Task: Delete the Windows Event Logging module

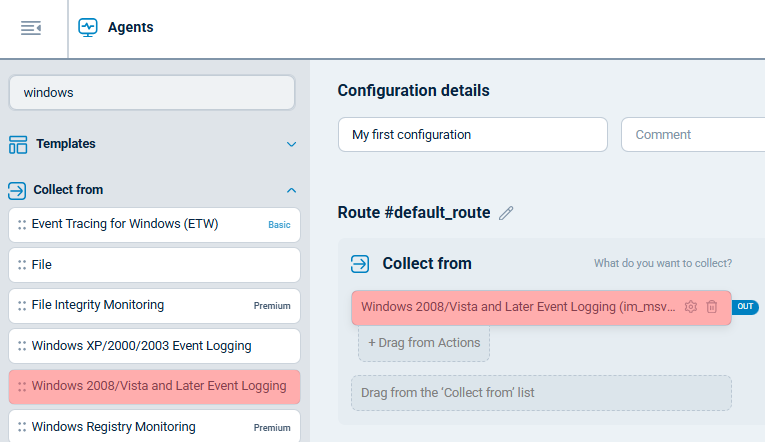Action: click(712, 307)
